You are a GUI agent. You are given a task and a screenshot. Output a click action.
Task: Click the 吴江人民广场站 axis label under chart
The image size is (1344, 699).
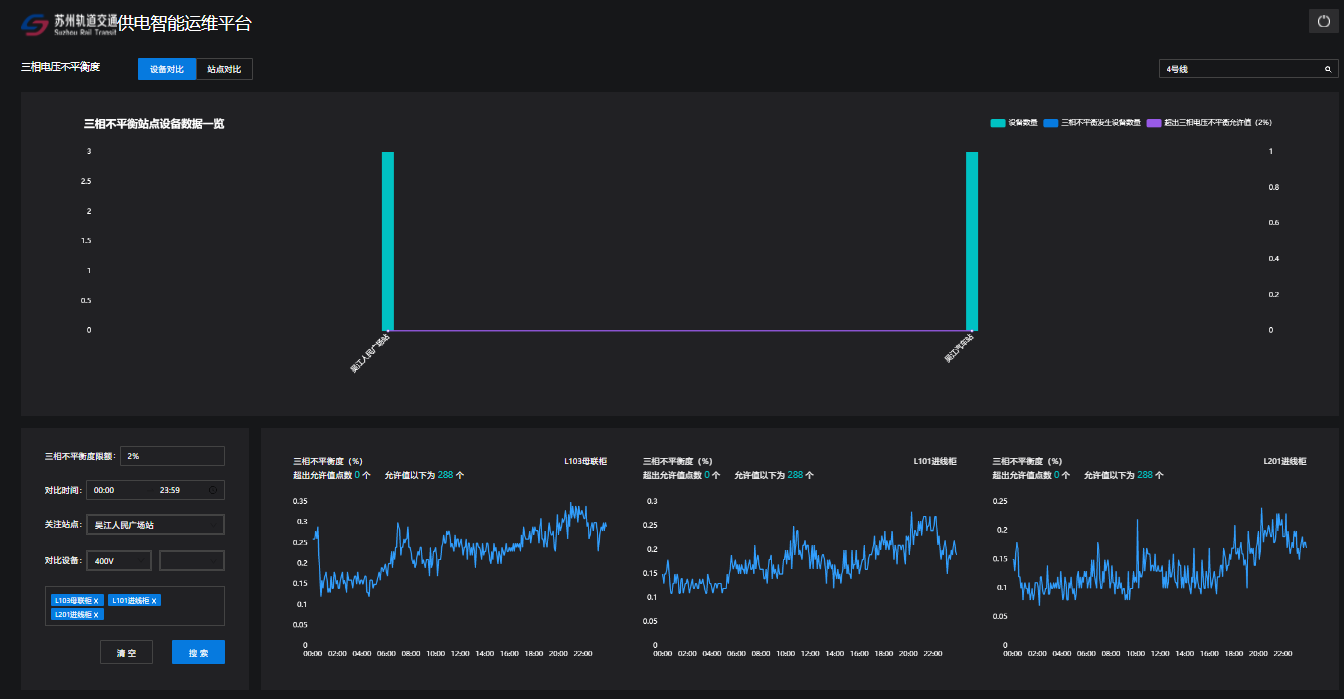(370, 354)
